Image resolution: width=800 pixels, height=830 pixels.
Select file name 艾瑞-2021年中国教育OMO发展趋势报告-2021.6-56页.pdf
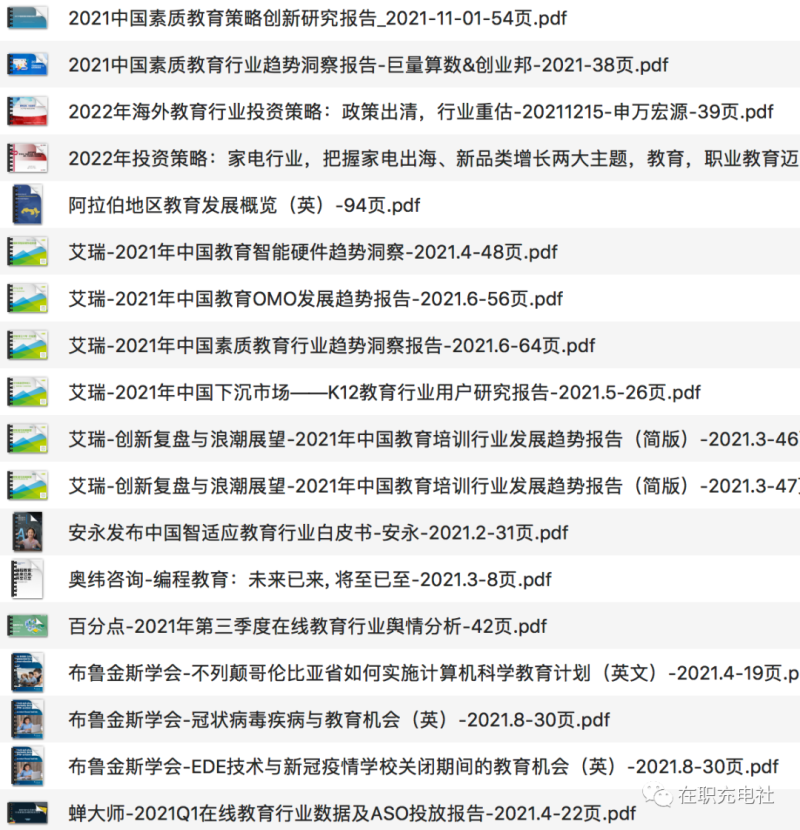tap(316, 299)
